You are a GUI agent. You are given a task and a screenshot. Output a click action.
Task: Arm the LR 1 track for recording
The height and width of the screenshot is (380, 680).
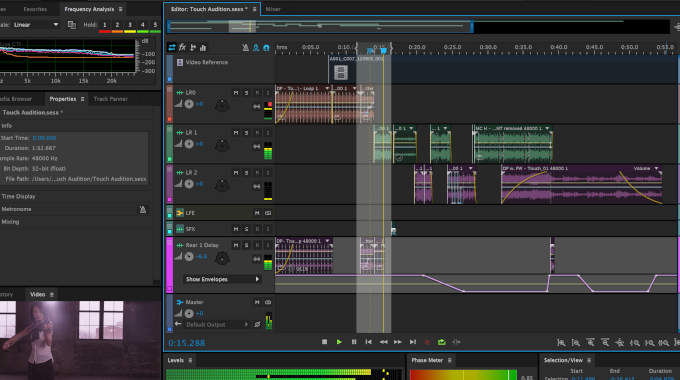click(257, 132)
